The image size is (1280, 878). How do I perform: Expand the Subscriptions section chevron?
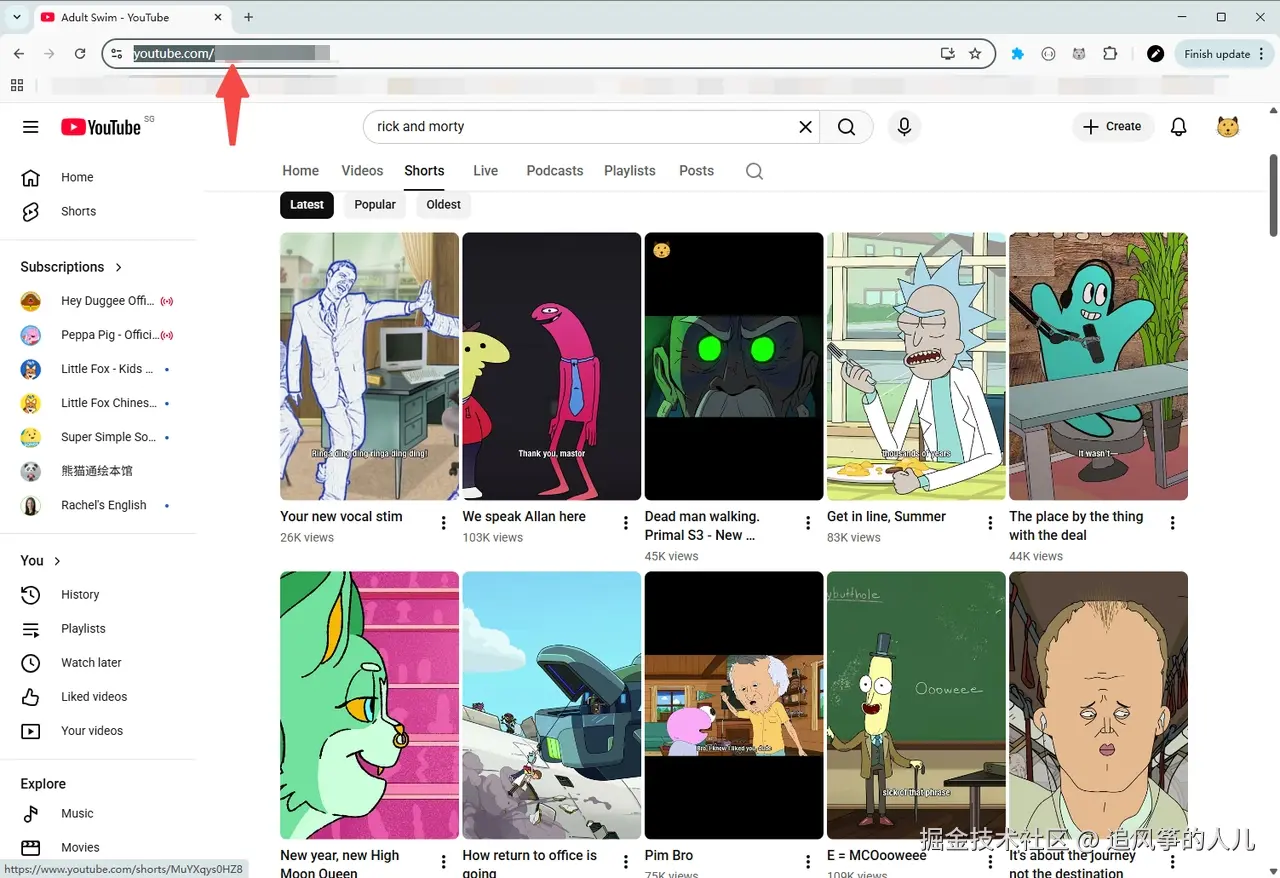119,267
